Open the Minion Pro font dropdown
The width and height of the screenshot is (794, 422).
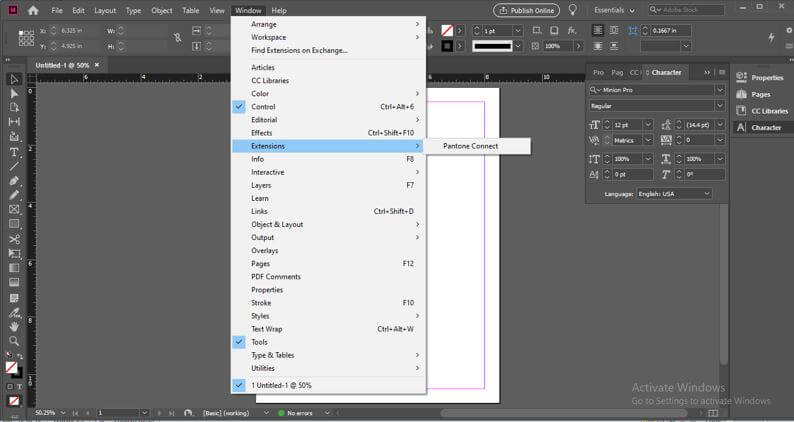point(720,90)
